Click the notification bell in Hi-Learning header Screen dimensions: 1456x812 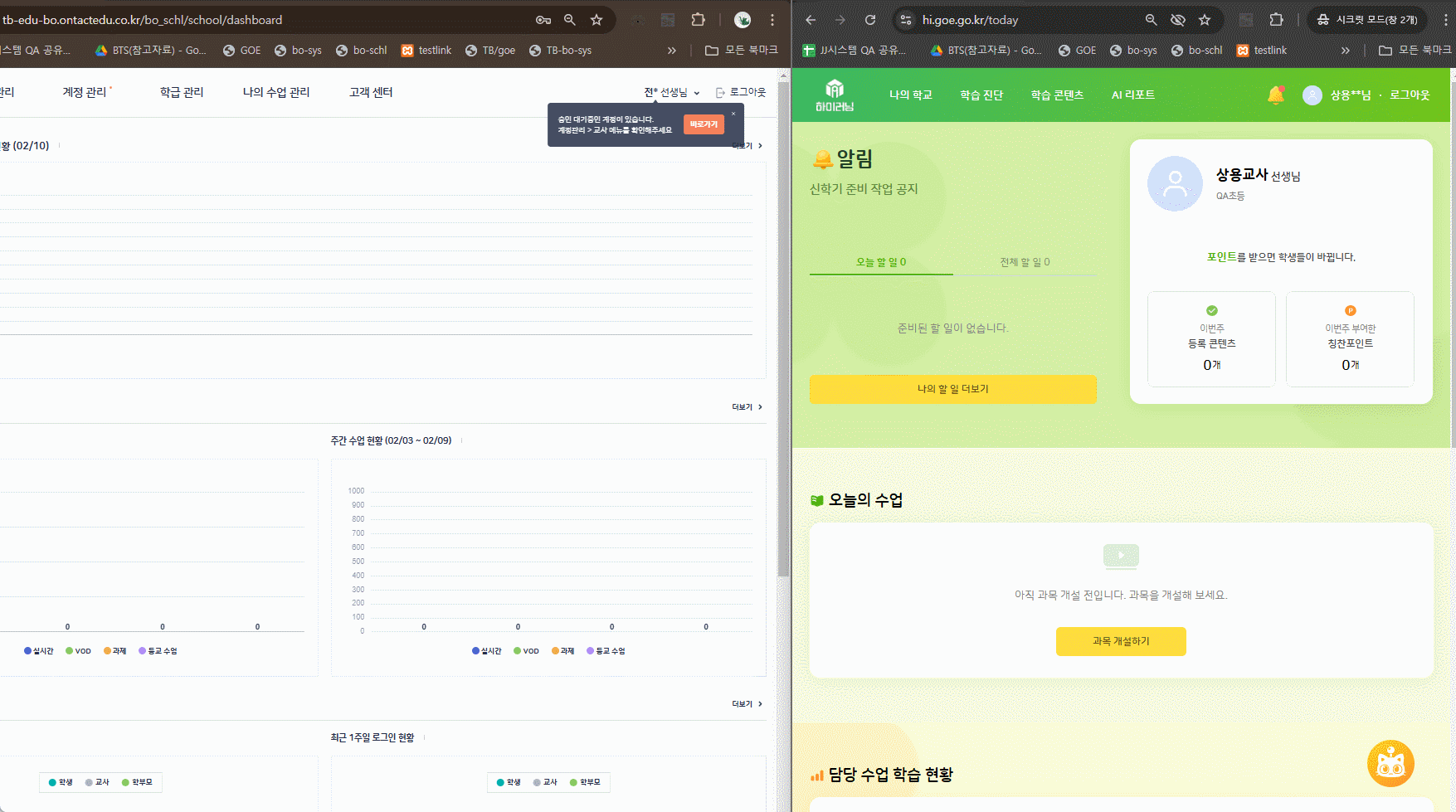coord(1275,95)
